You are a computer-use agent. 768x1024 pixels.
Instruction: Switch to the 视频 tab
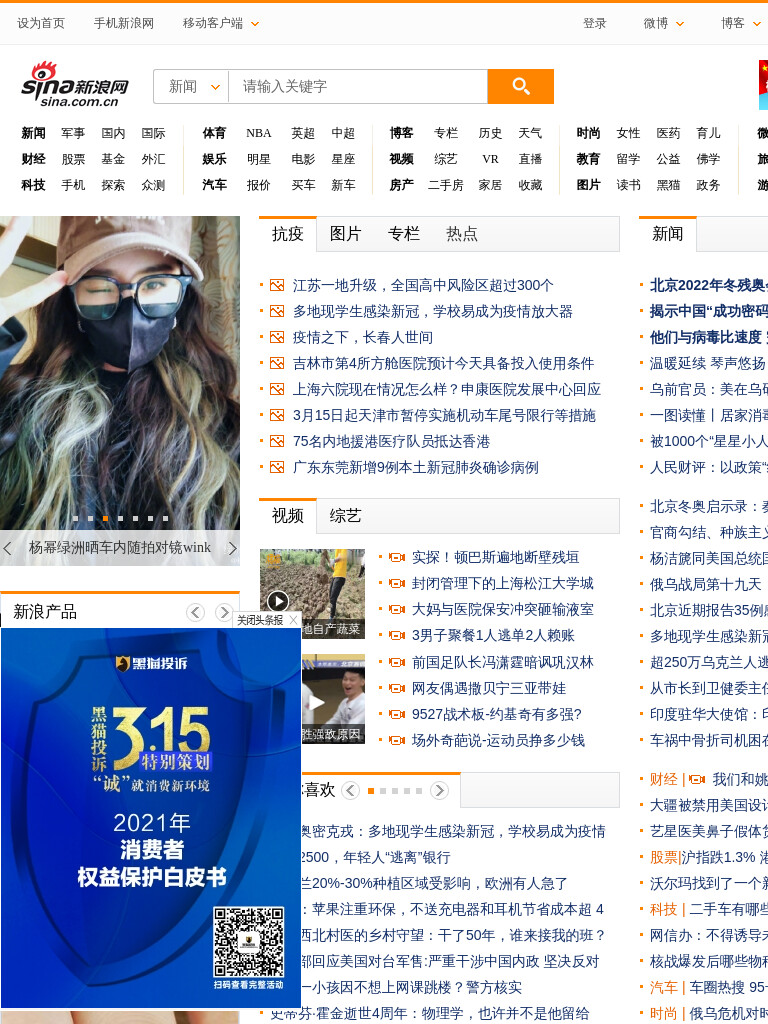point(288,516)
